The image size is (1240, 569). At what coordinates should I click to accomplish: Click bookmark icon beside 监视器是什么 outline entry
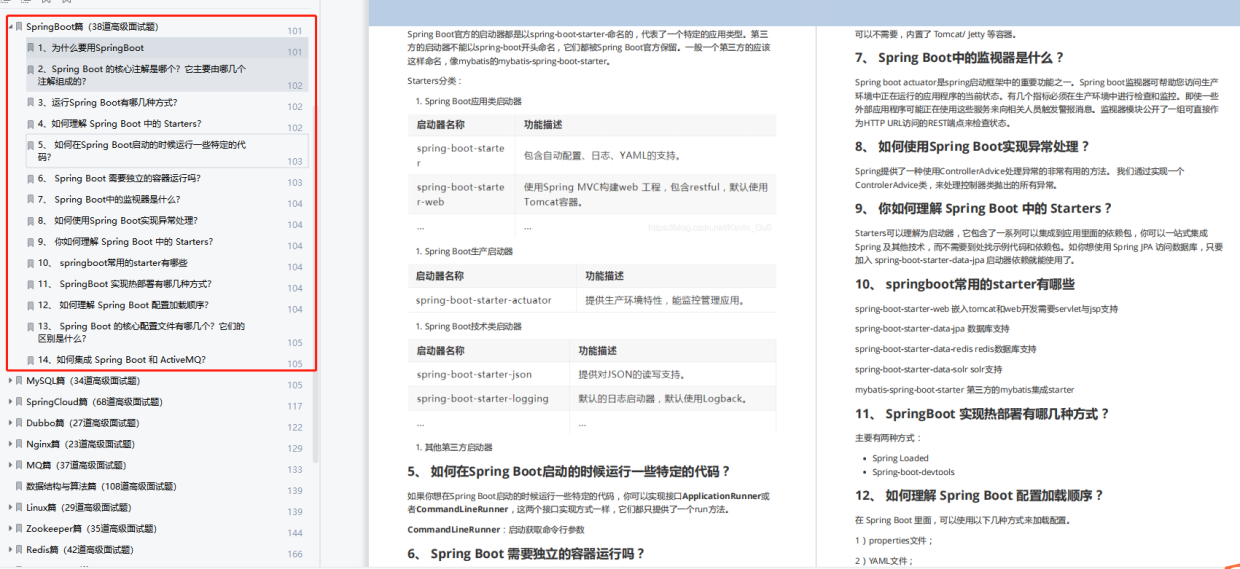tap(30, 200)
